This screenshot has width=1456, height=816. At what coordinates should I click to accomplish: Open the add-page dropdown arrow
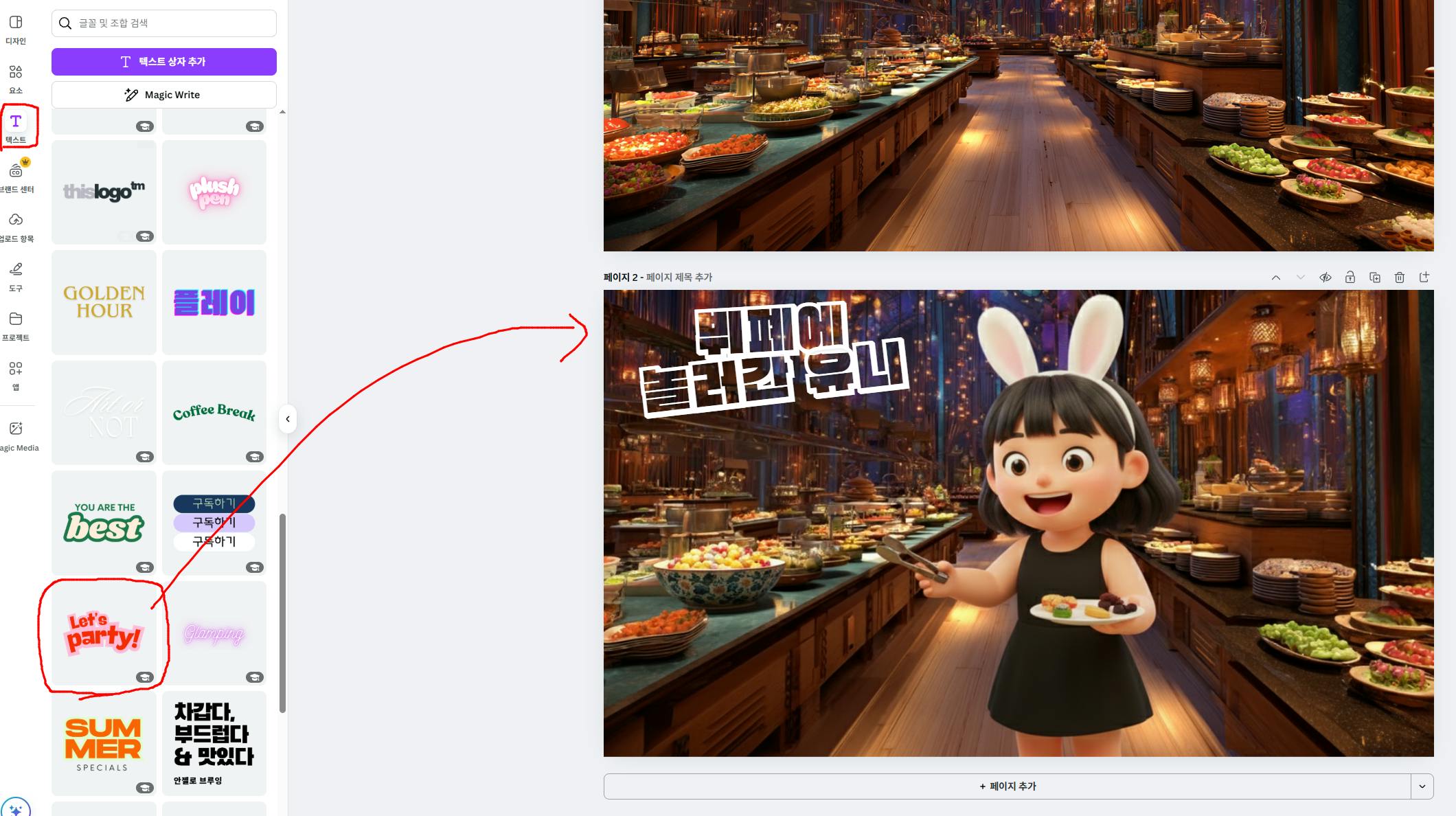pyautogui.click(x=1422, y=786)
